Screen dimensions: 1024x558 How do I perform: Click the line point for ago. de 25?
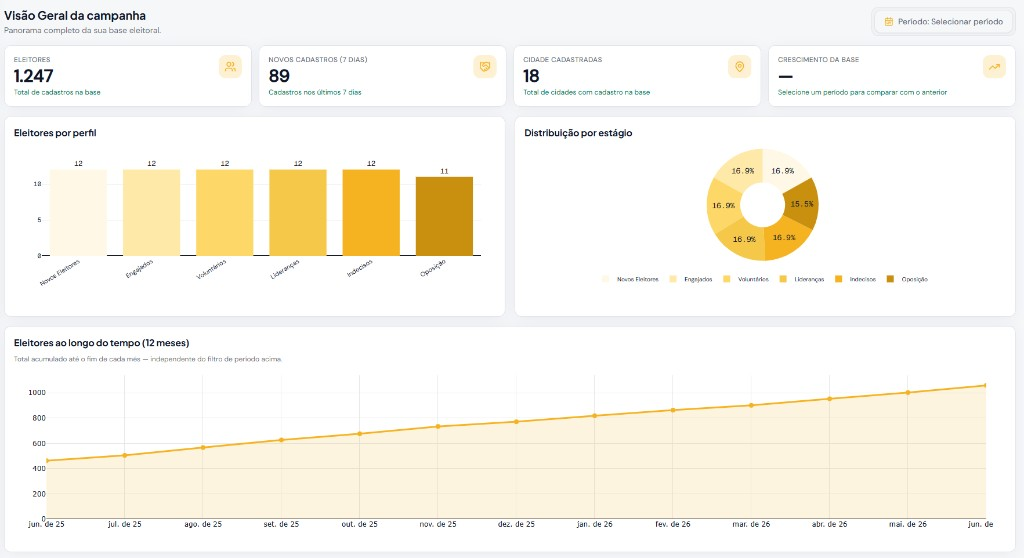[x=203, y=448]
